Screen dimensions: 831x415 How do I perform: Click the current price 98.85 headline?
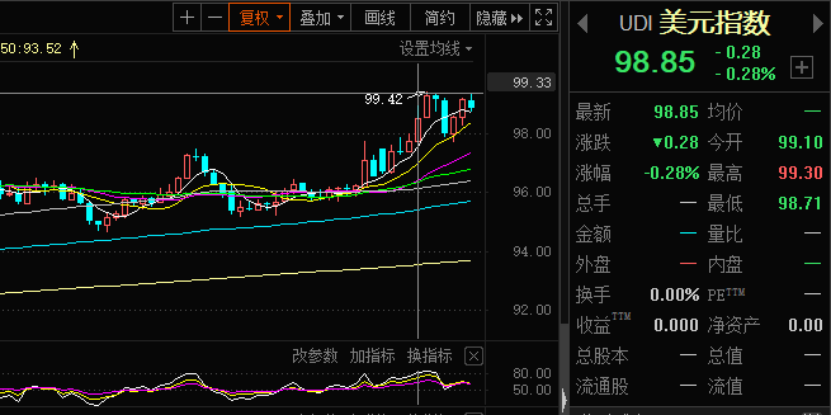pos(655,61)
